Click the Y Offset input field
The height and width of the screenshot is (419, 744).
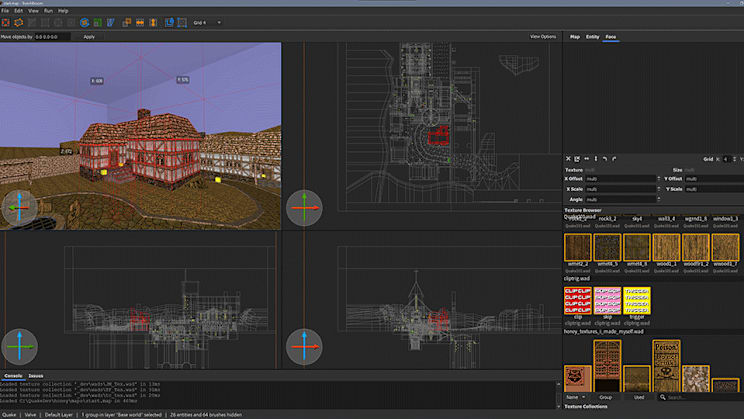714,179
